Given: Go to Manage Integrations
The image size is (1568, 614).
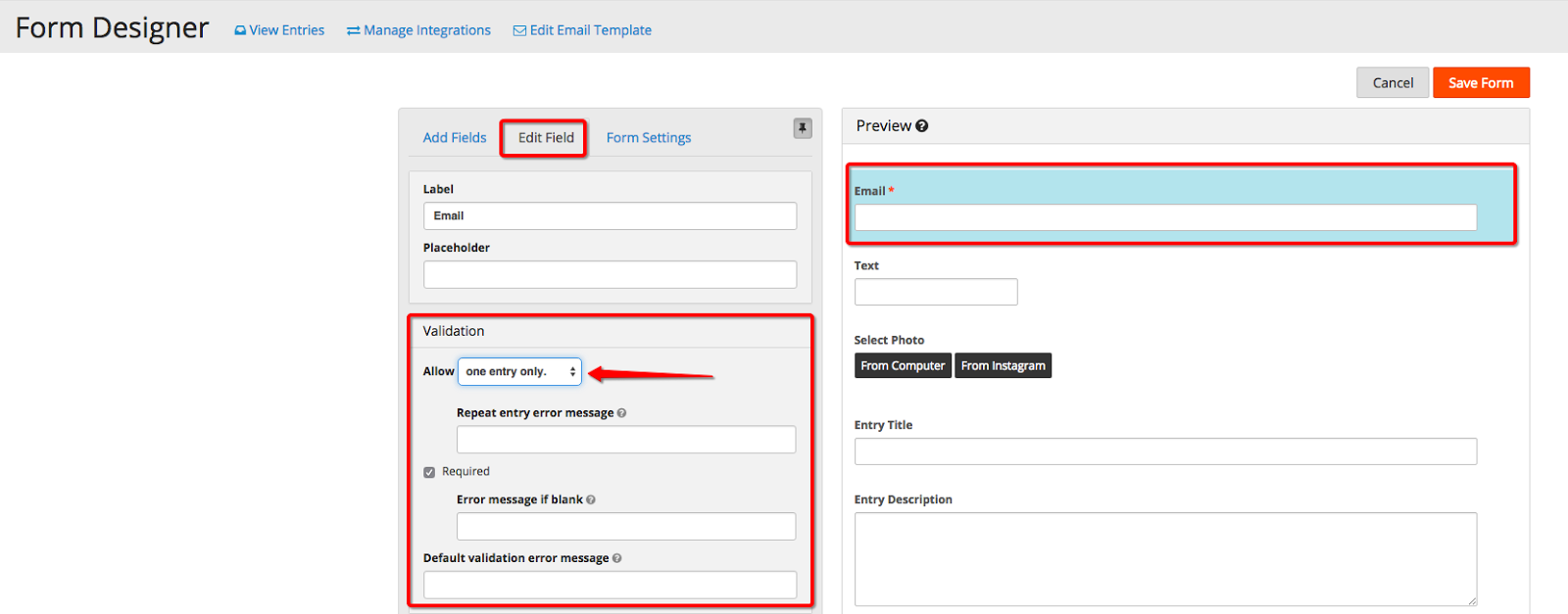Looking at the screenshot, I should 418,30.
